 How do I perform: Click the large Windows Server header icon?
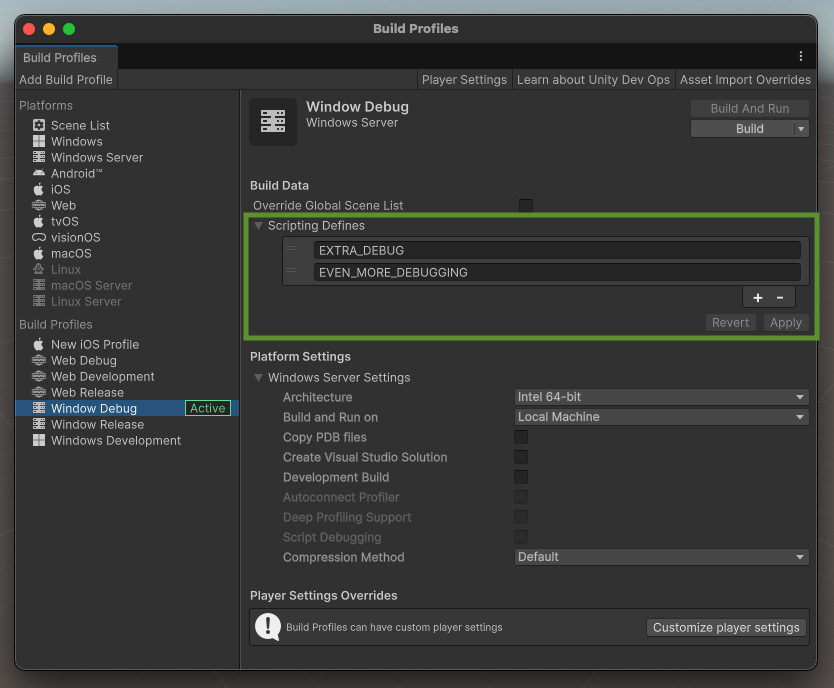pos(273,121)
